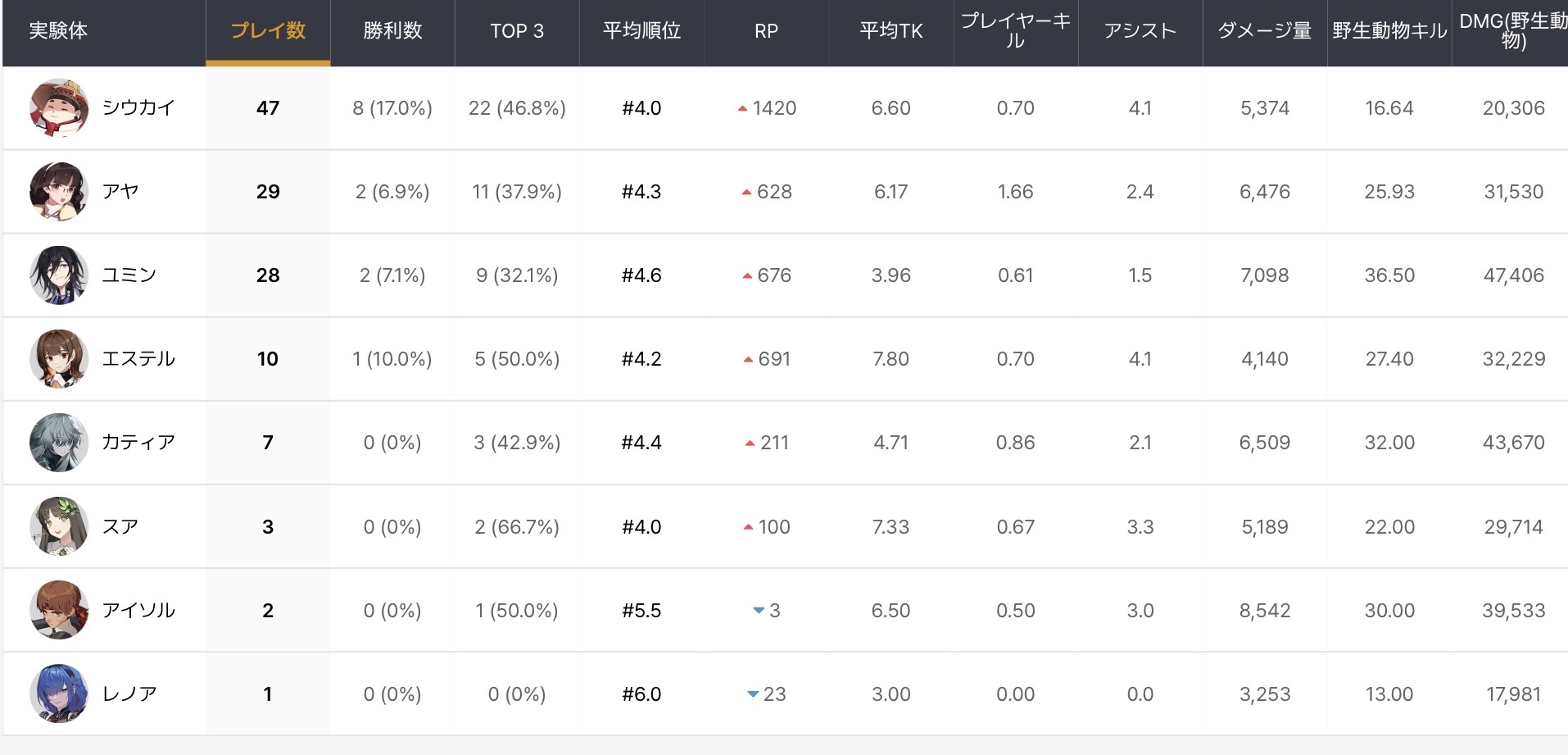Sort by the 平均TK column header
The width and height of the screenshot is (1568, 755).
coord(890,31)
